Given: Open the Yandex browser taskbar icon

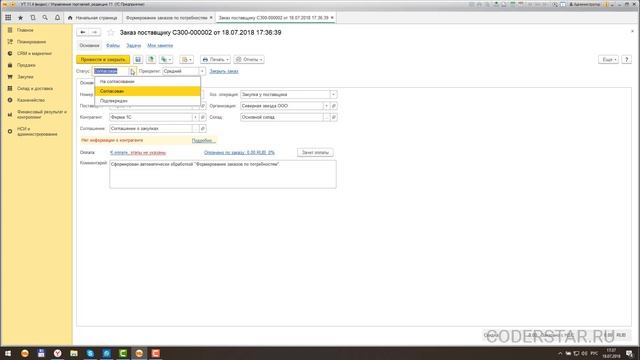Looking at the screenshot, I should (x=58, y=353).
